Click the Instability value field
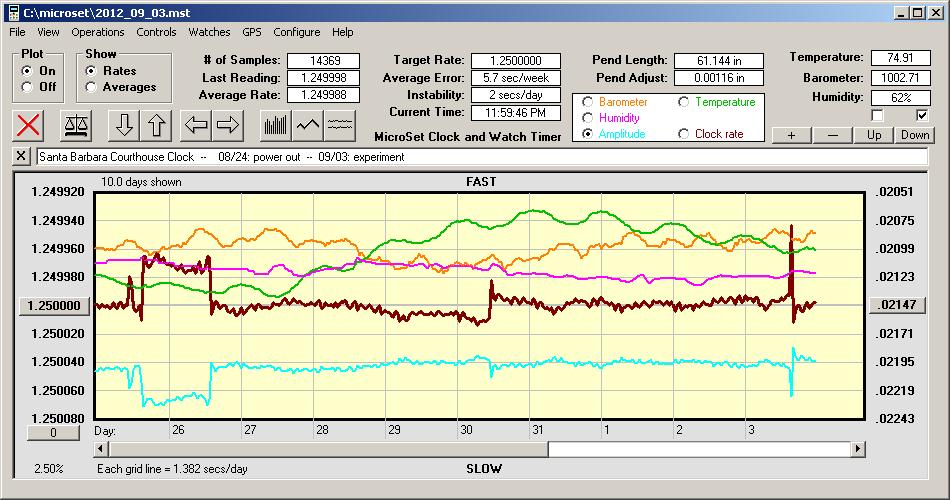 [516, 95]
